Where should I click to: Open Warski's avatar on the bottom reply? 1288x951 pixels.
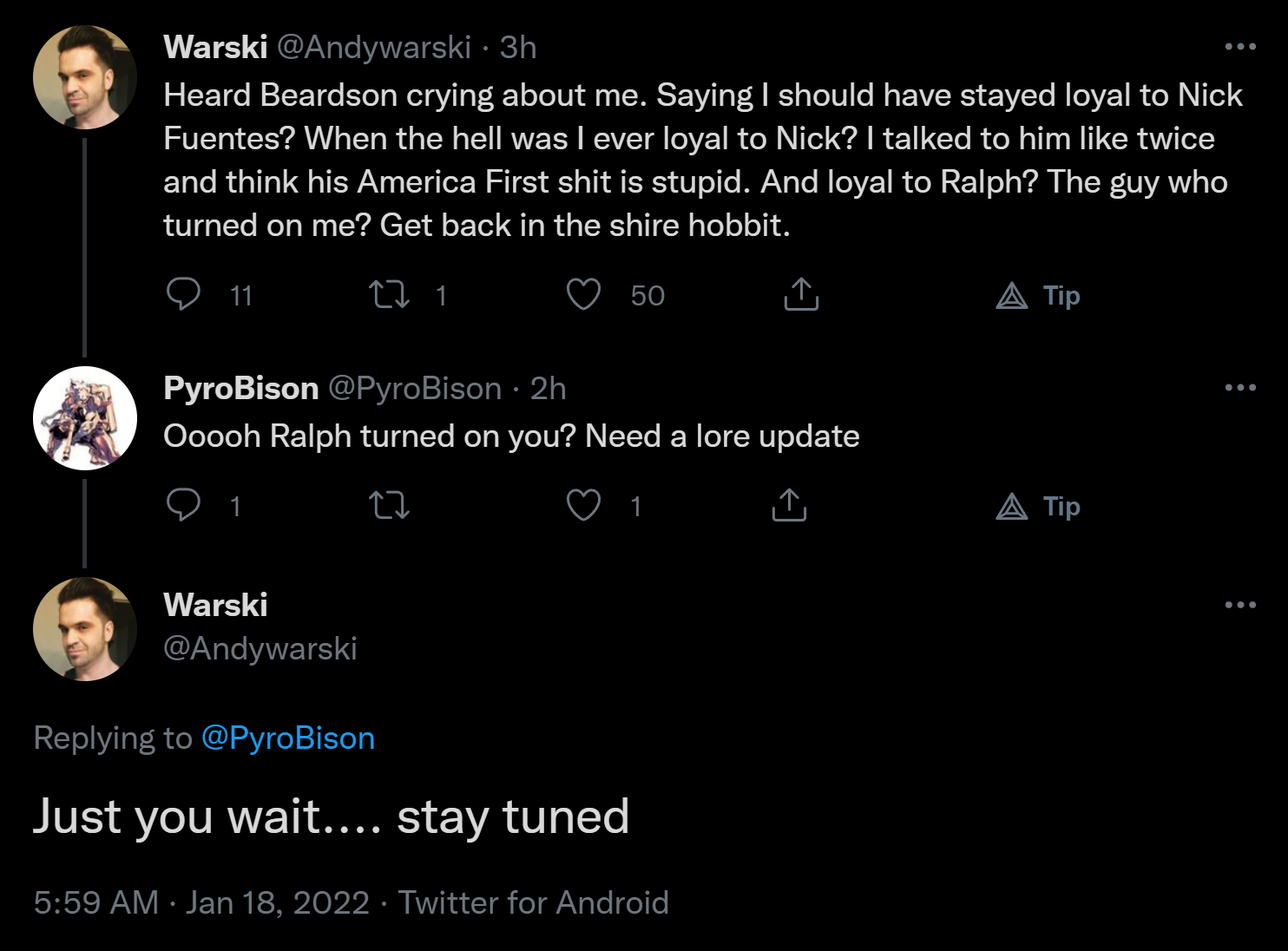click(x=84, y=629)
